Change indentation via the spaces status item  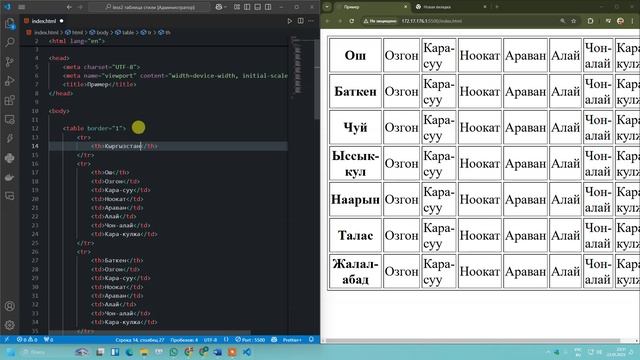[184, 340]
